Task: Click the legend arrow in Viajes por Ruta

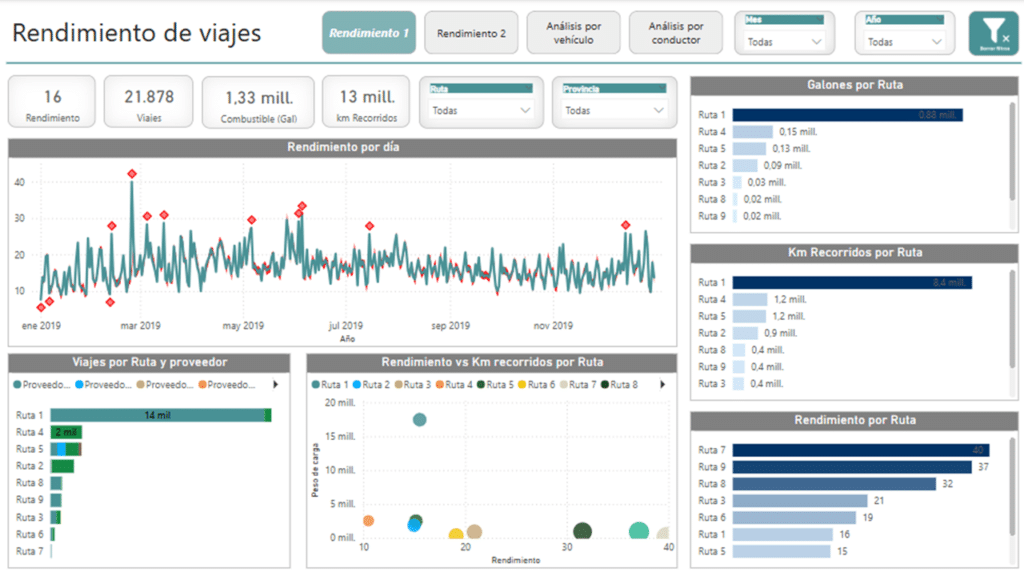Action: [x=276, y=385]
